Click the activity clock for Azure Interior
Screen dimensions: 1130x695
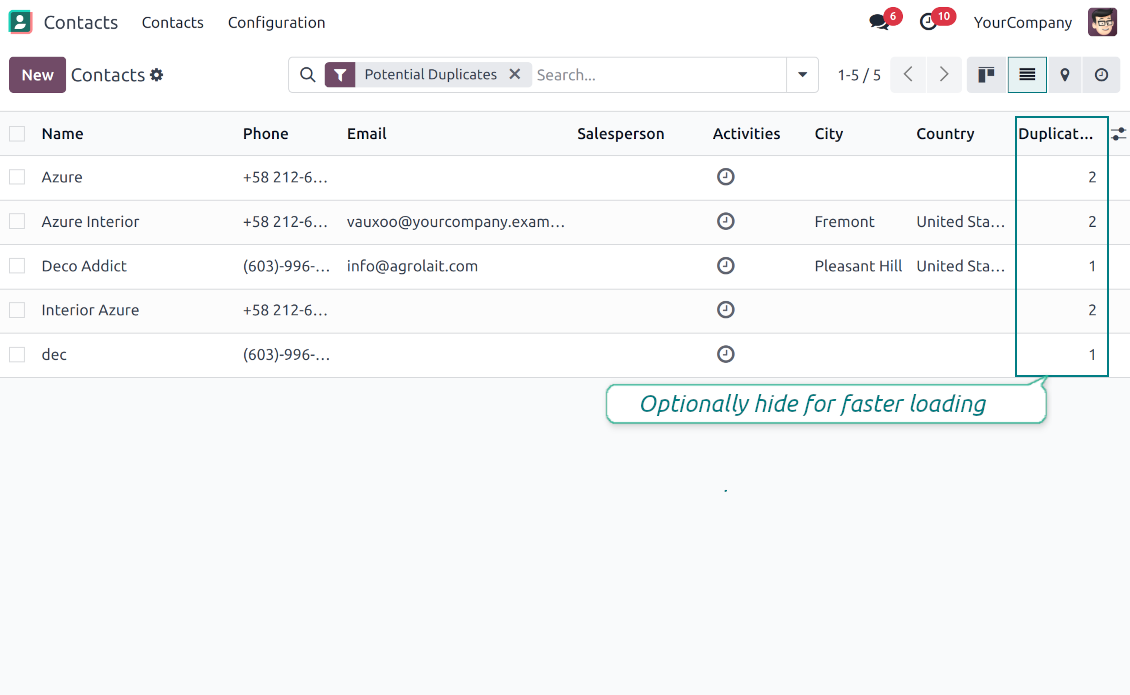point(726,221)
